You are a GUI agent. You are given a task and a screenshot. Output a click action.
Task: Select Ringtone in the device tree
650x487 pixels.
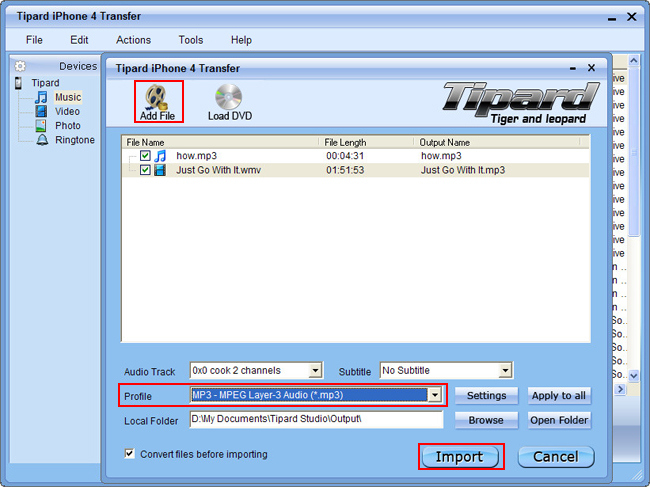pyautogui.click(x=75, y=140)
